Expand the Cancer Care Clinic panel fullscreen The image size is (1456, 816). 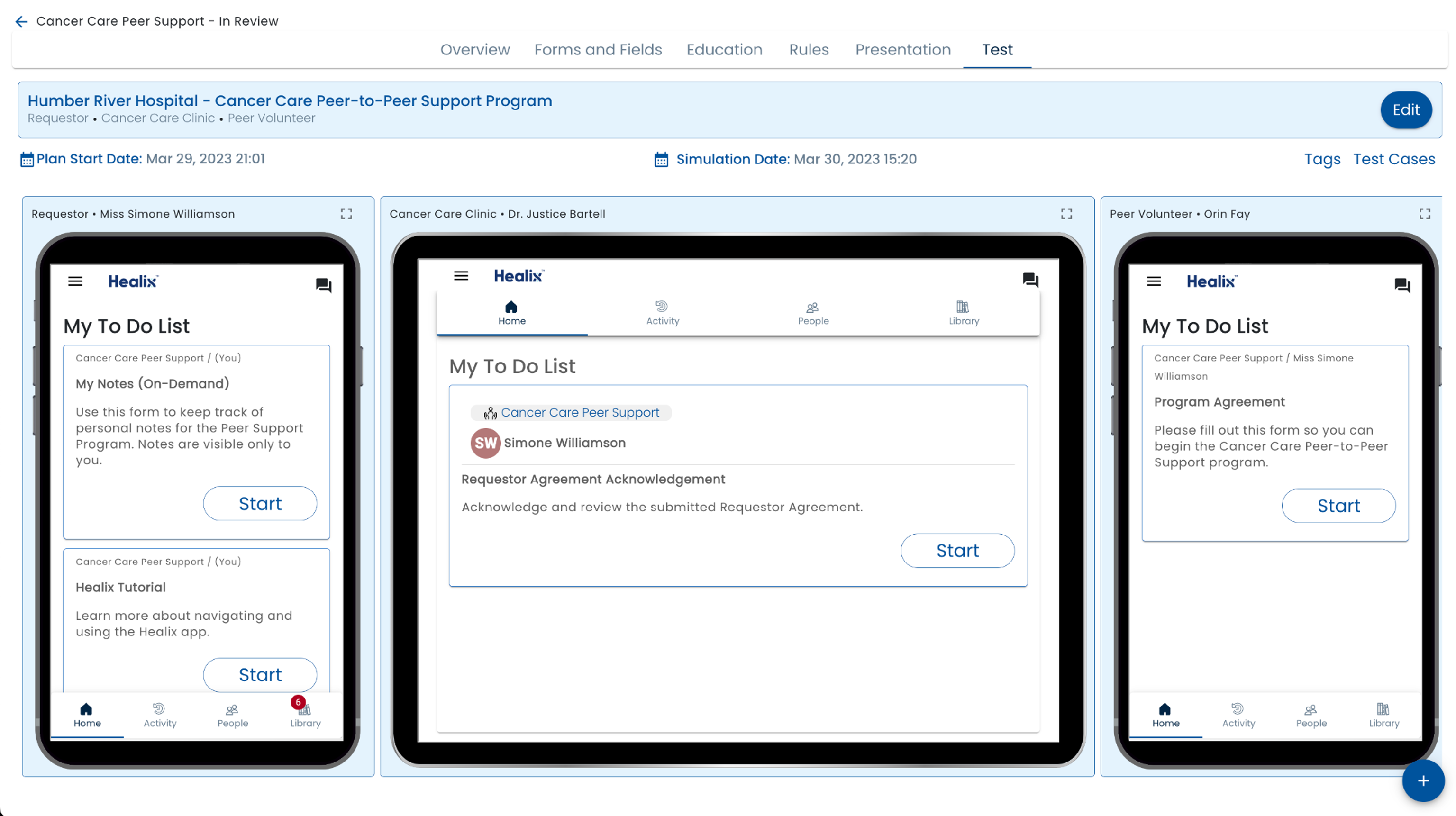click(x=1066, y=214)
